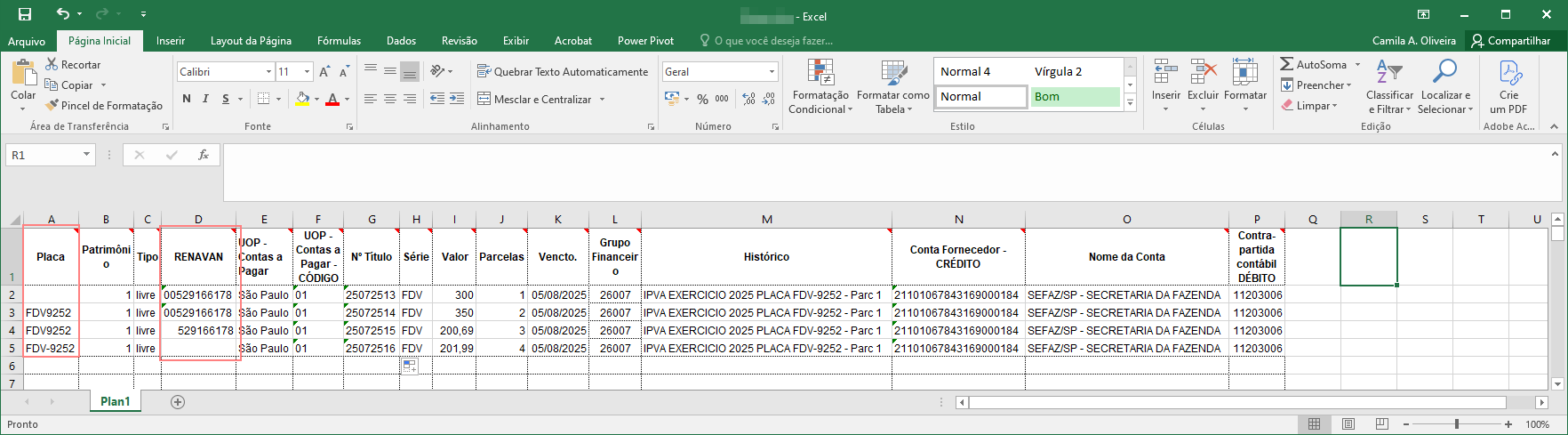This screenshot has height=435, width=1568.
Task: Expand the Name Box dropdown arrow
Action: [86, 155]
